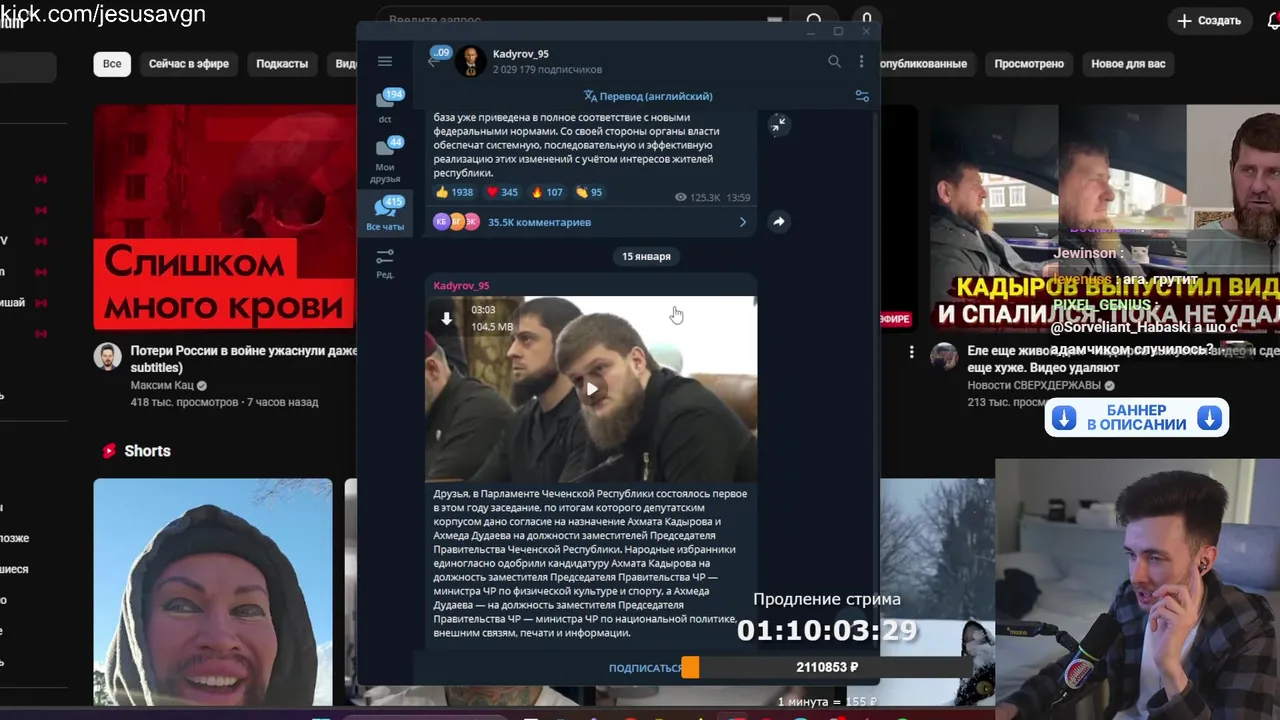Select the Сейчас в эфире chip
Image resolution: width=1280 pixels, height=720 pixels.
pos(189,64)
